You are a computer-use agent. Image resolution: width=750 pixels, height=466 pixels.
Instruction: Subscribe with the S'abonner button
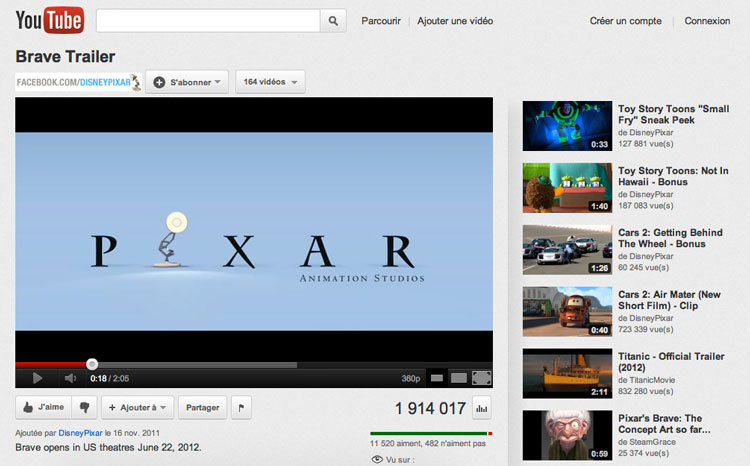(x=187, y=82)
